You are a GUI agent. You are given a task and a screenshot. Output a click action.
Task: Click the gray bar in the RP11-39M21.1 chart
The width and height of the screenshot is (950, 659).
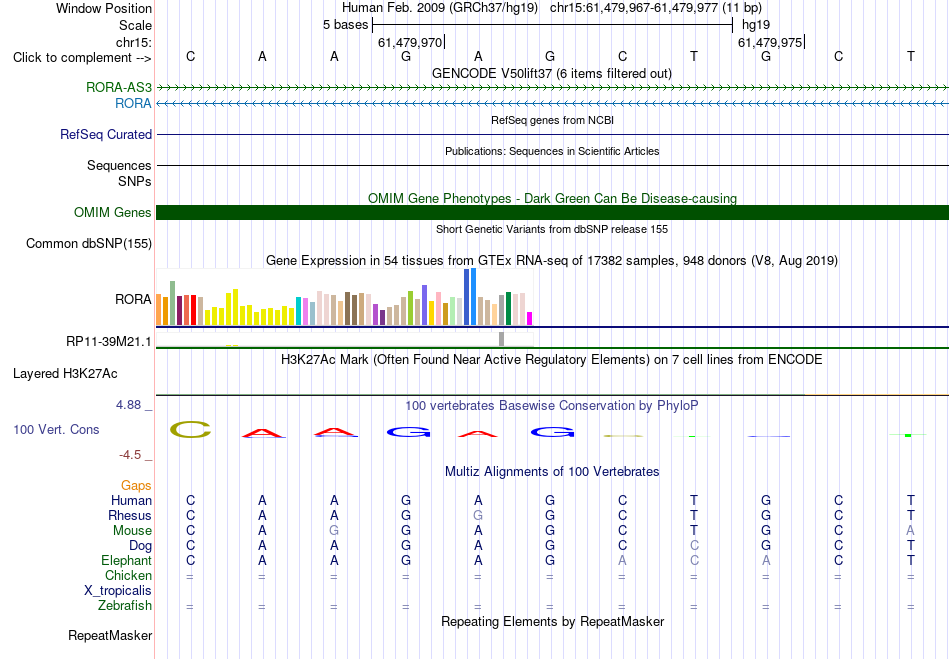coord(502,339)
